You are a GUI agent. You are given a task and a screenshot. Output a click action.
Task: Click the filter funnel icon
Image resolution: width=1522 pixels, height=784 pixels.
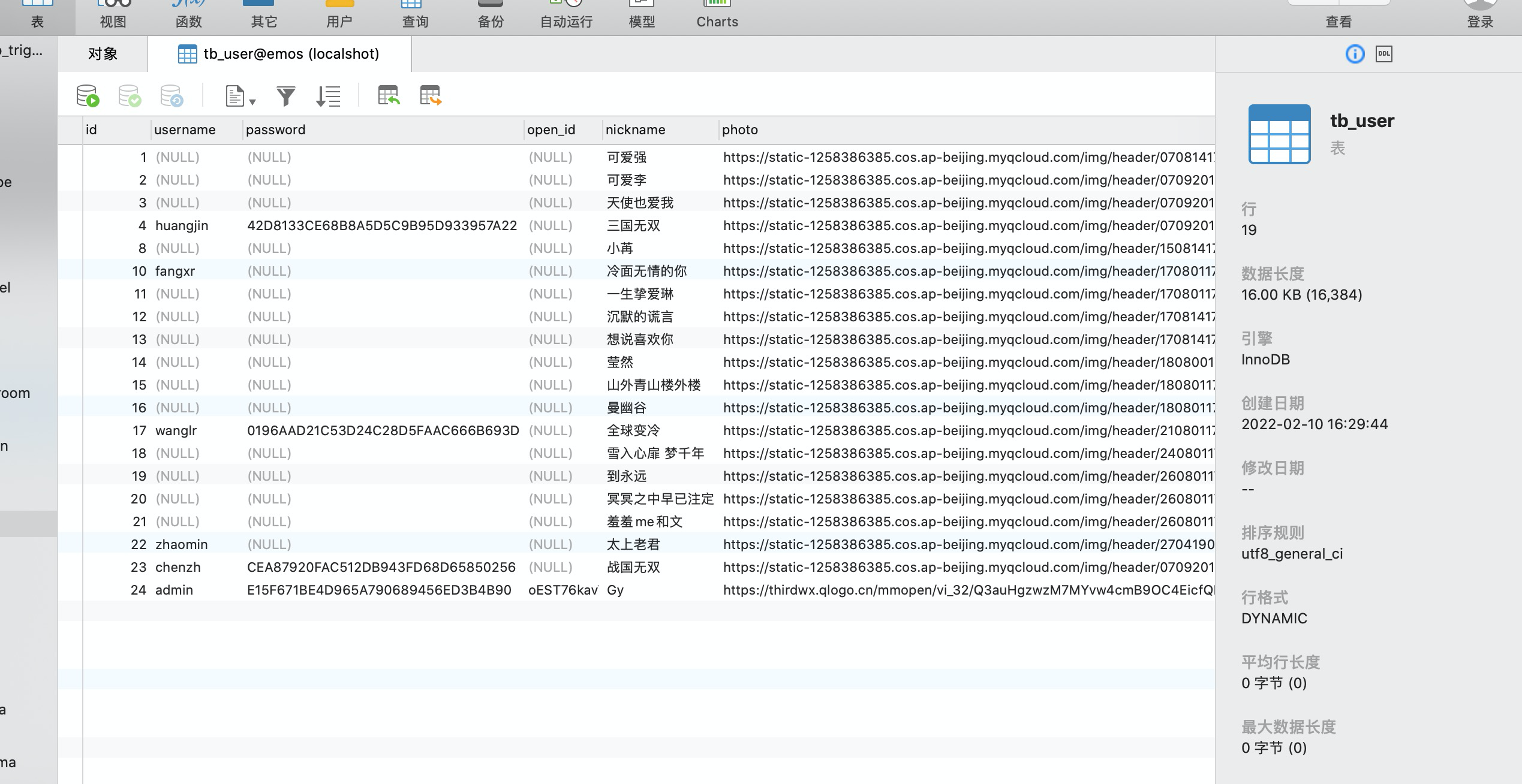[286, 96]
